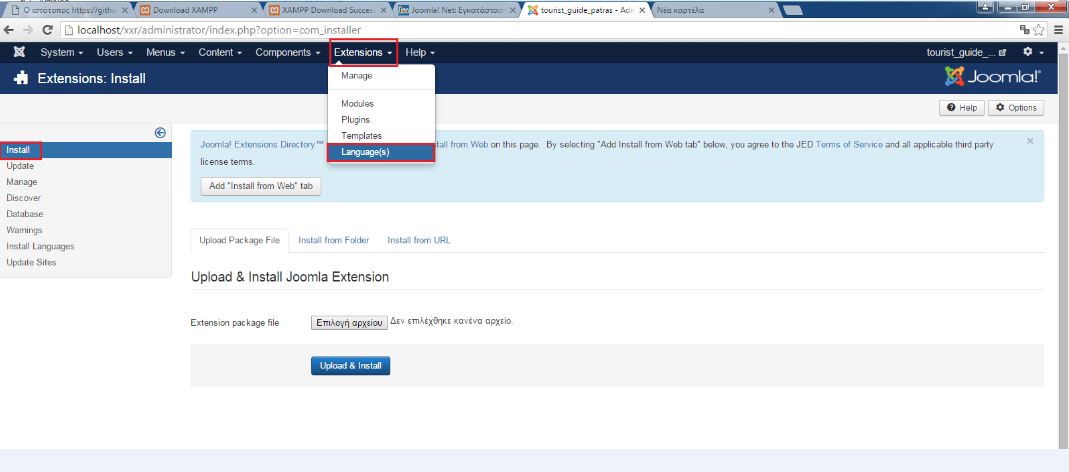Choose Manage from the Extensions dropdown
Image resolution: width=1069 pixels, height=472 pixels.
click(381, 76)
